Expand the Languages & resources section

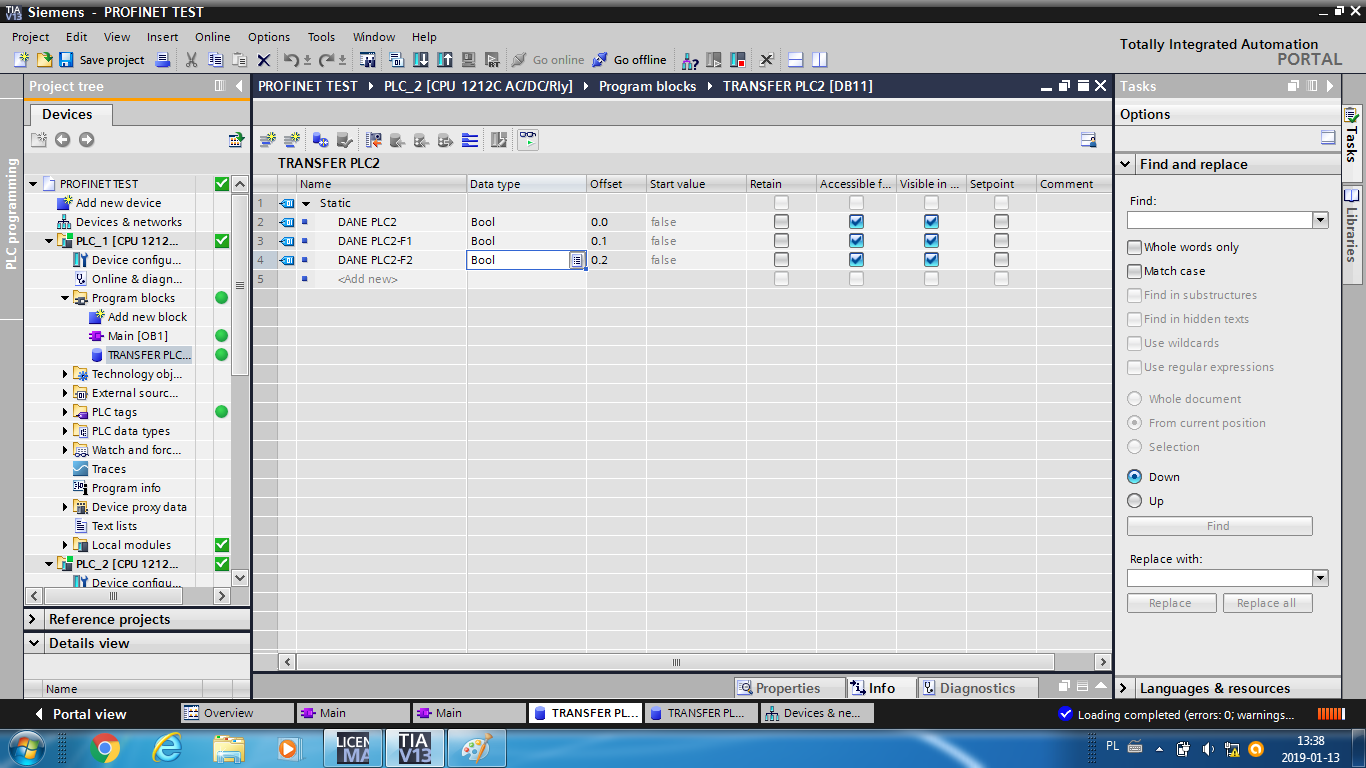click(x=1125, y=688)
